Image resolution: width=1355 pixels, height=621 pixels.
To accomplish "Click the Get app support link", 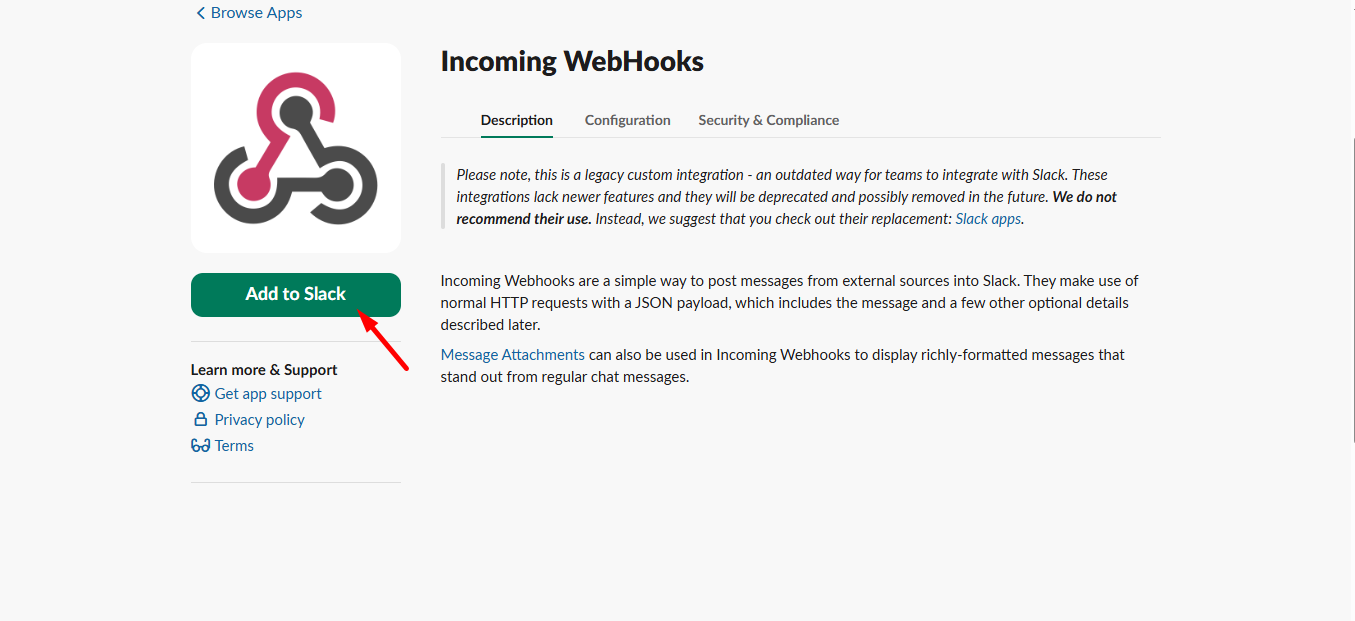I will [267, 393].
